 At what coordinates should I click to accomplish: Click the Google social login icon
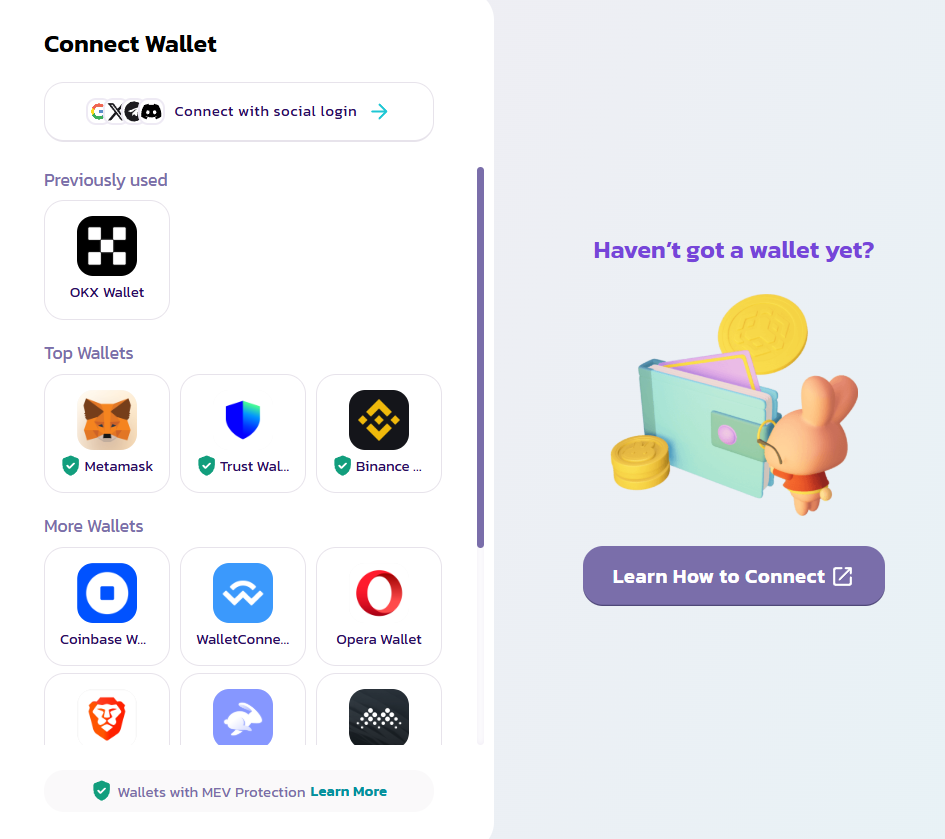pos(98,112)
